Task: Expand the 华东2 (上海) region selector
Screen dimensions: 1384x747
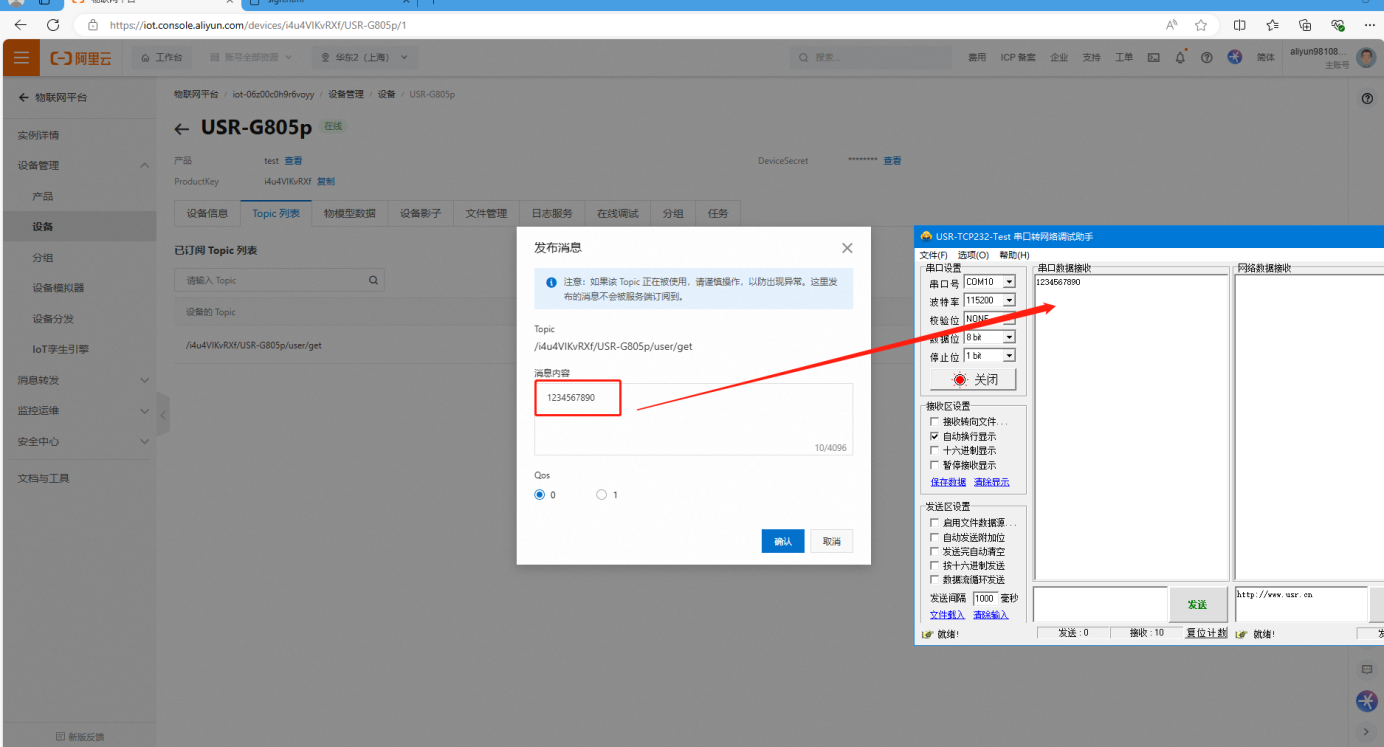Action: click(365, 58)
